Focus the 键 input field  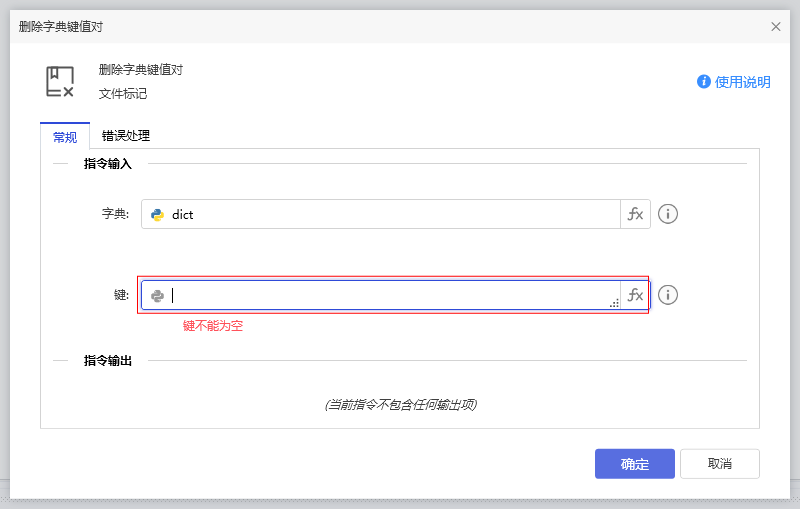390,295
